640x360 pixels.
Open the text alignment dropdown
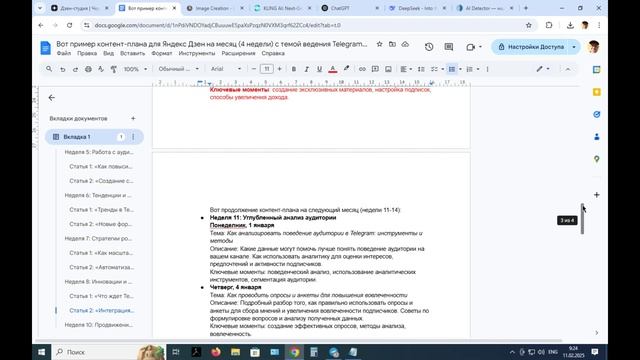406,69
